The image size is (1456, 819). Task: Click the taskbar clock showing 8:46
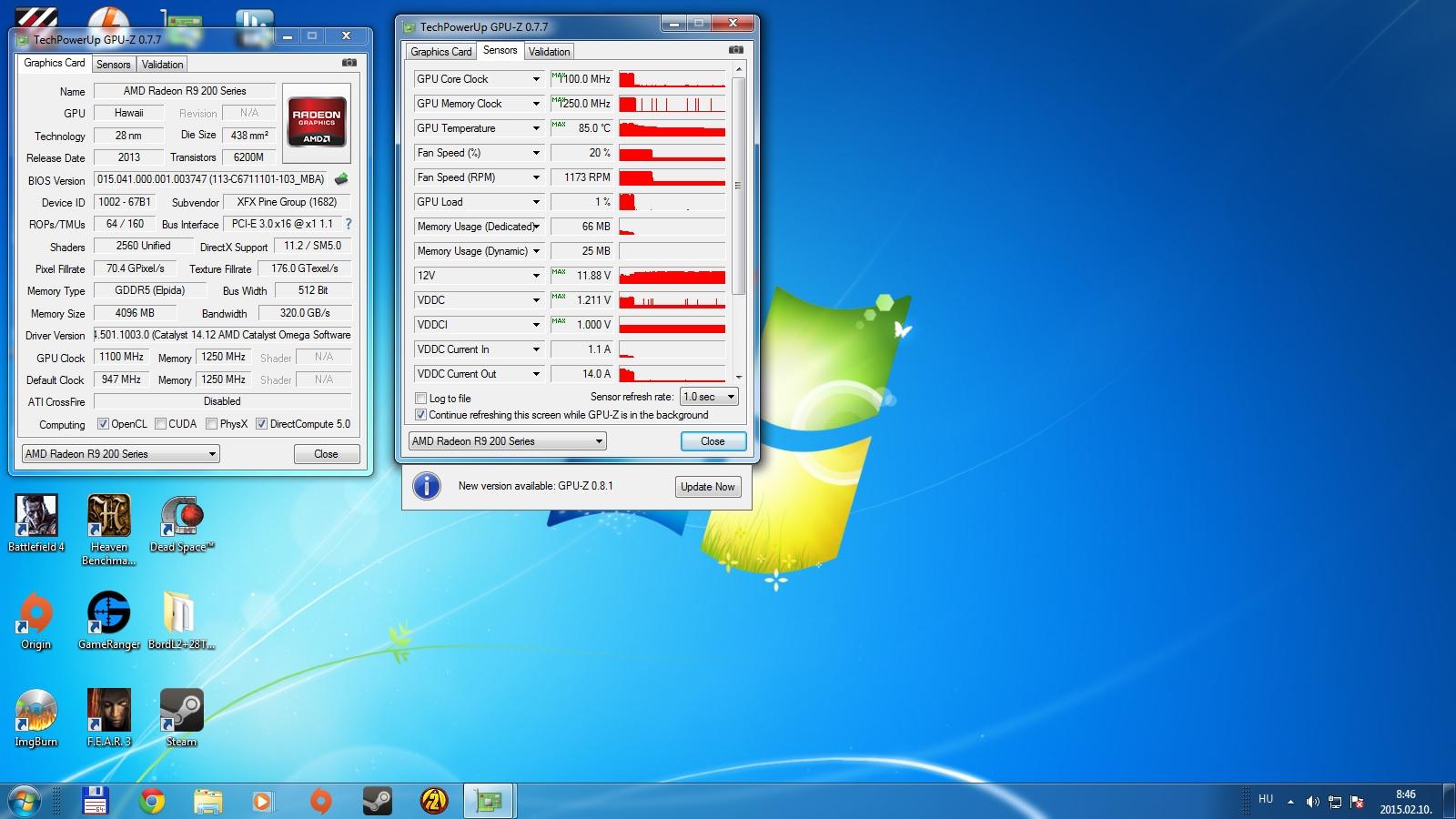coord(1406,802)
